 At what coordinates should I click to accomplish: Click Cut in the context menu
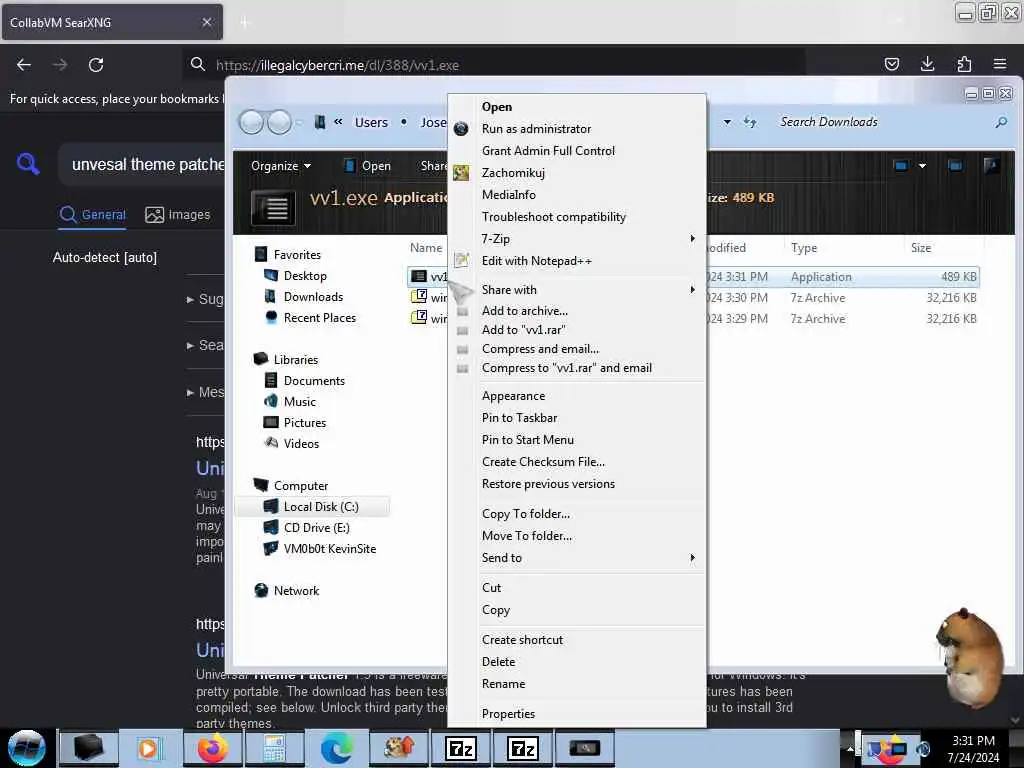click(491, 588)
